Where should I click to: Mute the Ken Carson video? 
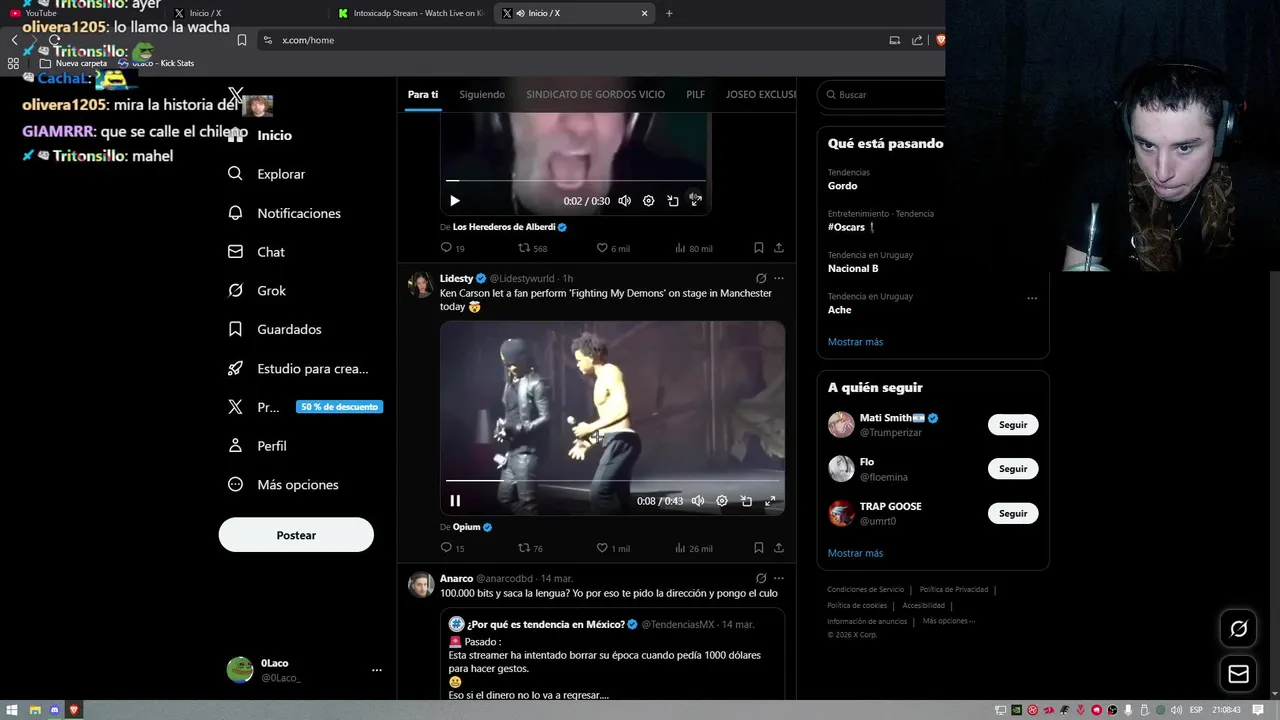pos(698,501)
